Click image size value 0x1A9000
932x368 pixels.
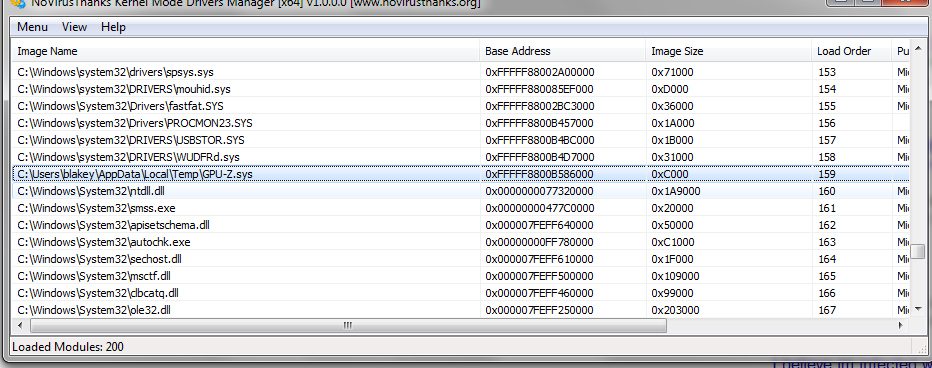[676, 191]
